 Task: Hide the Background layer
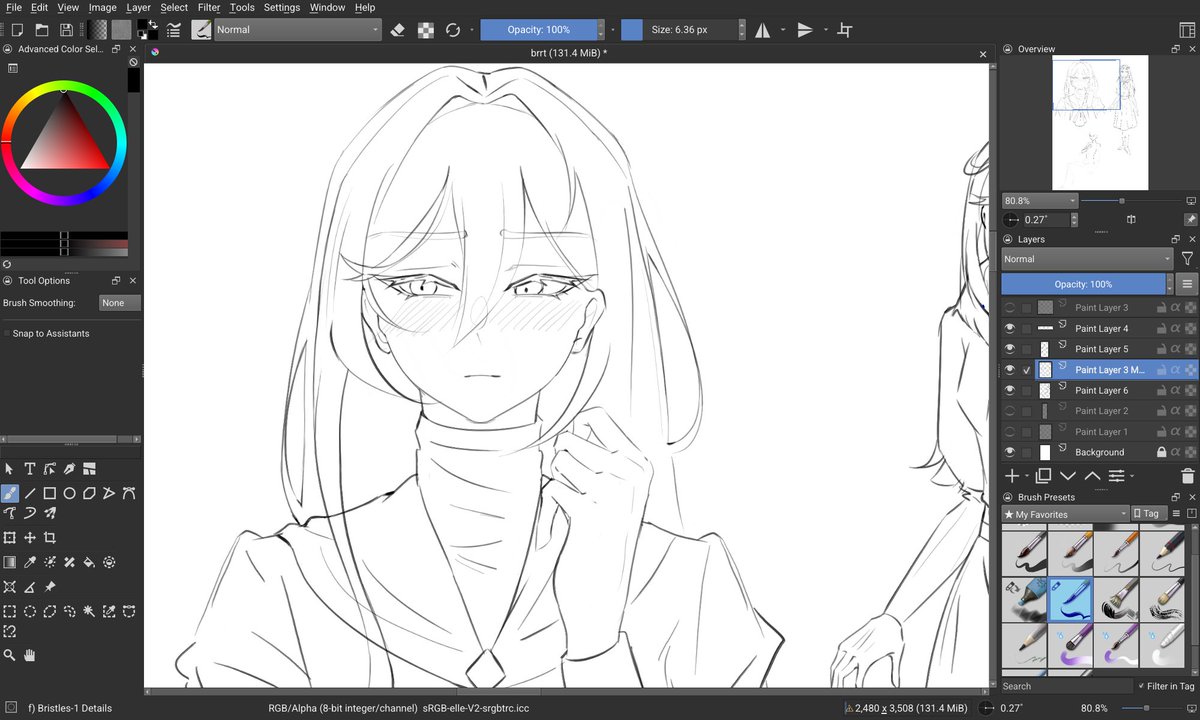pyautogui.click(x=1010, y=452)
